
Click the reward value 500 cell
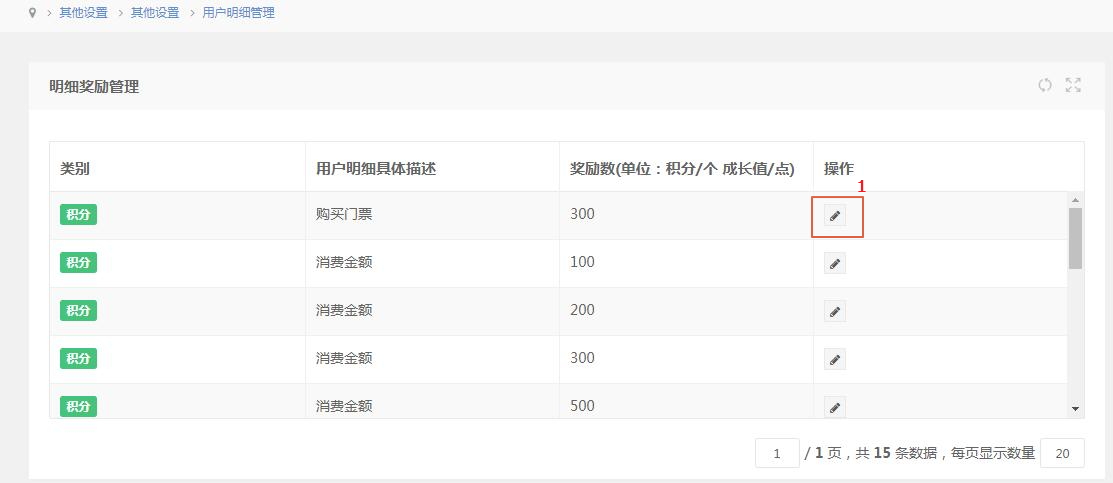686,402
